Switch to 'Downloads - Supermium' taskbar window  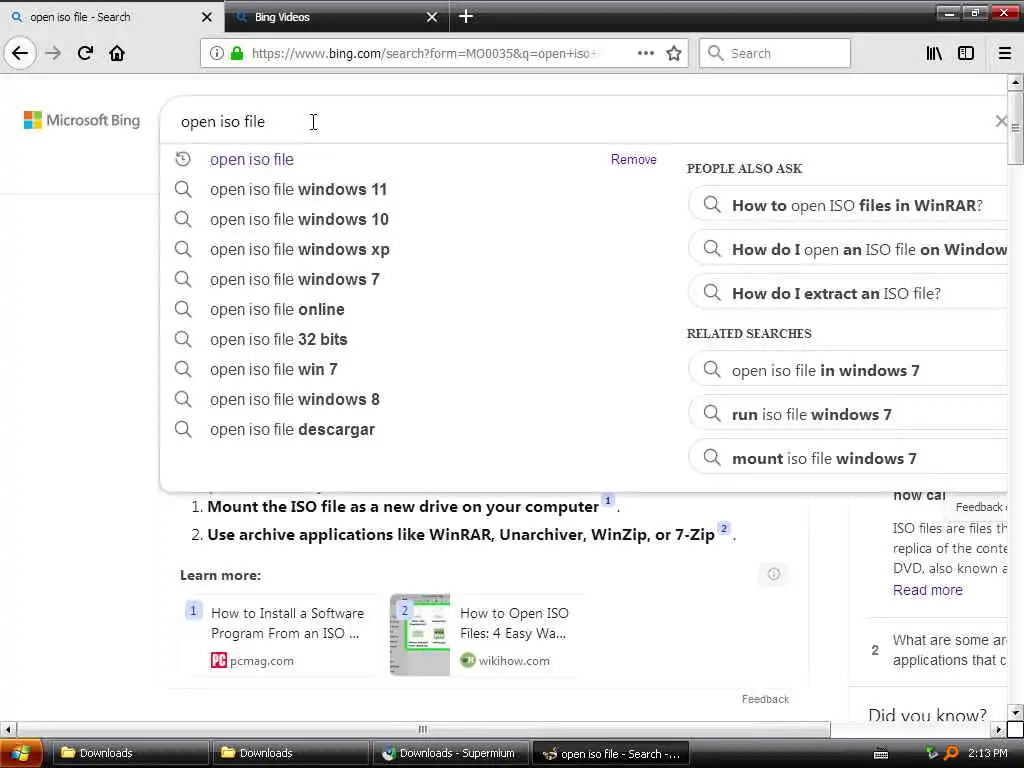451,753
